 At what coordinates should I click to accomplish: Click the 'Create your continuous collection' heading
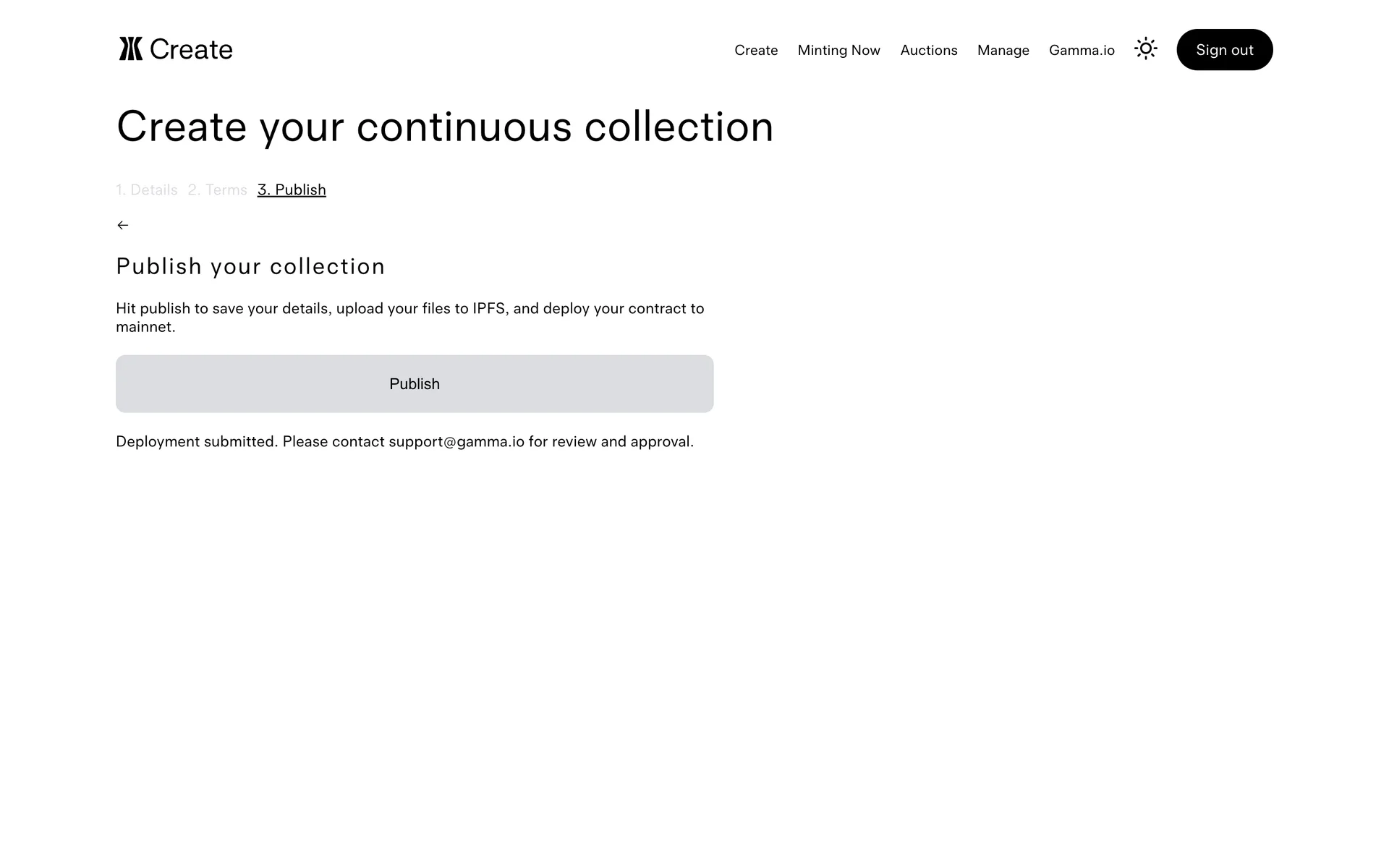pos(445,127)
